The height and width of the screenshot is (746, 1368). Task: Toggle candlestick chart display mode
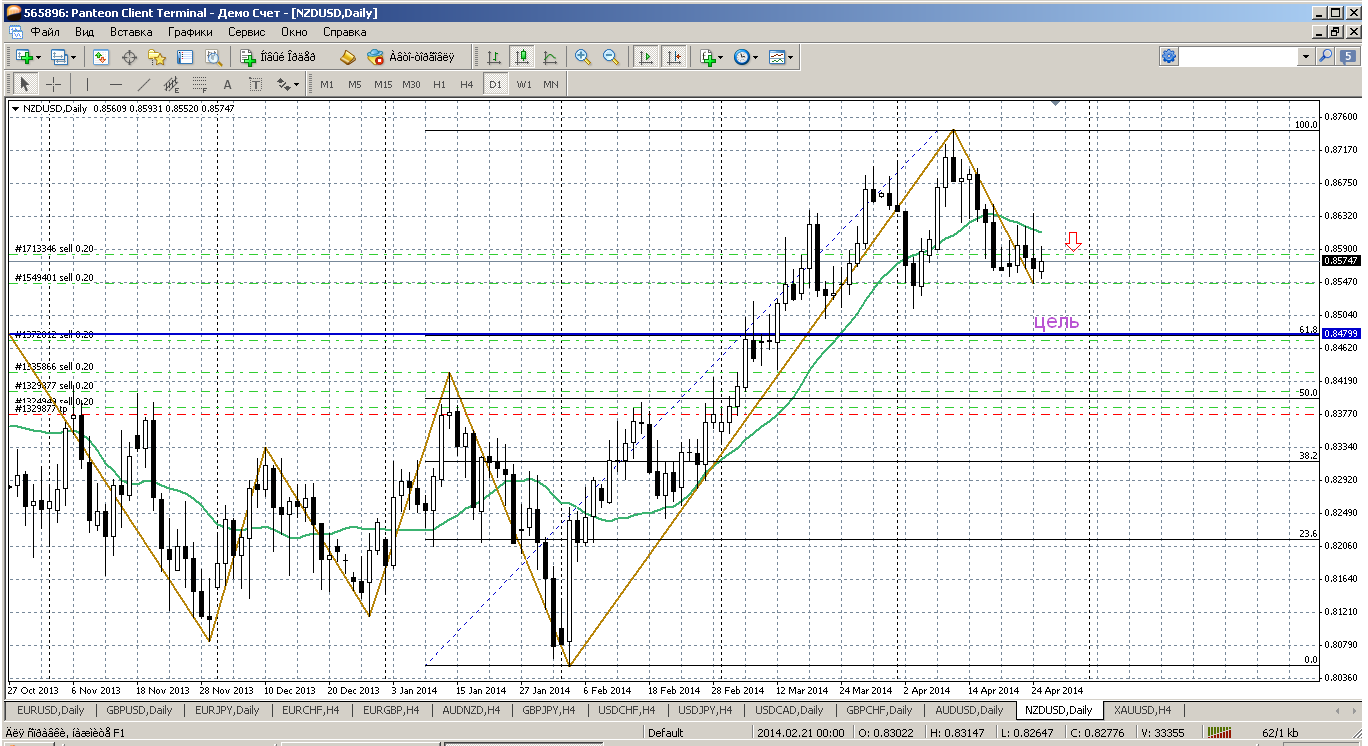coord(522,58)
